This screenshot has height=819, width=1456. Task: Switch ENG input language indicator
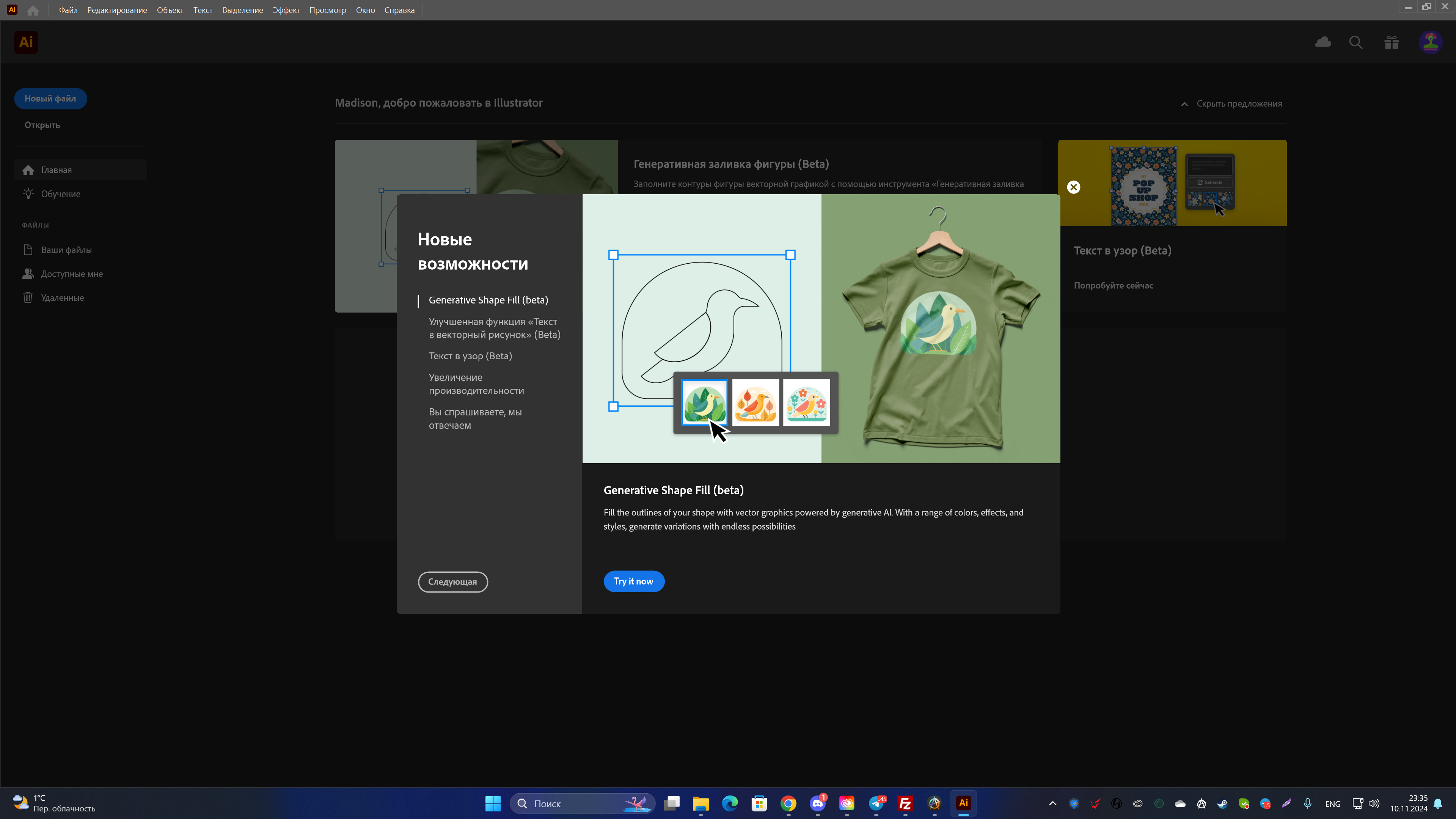(x=1333, y=804)
